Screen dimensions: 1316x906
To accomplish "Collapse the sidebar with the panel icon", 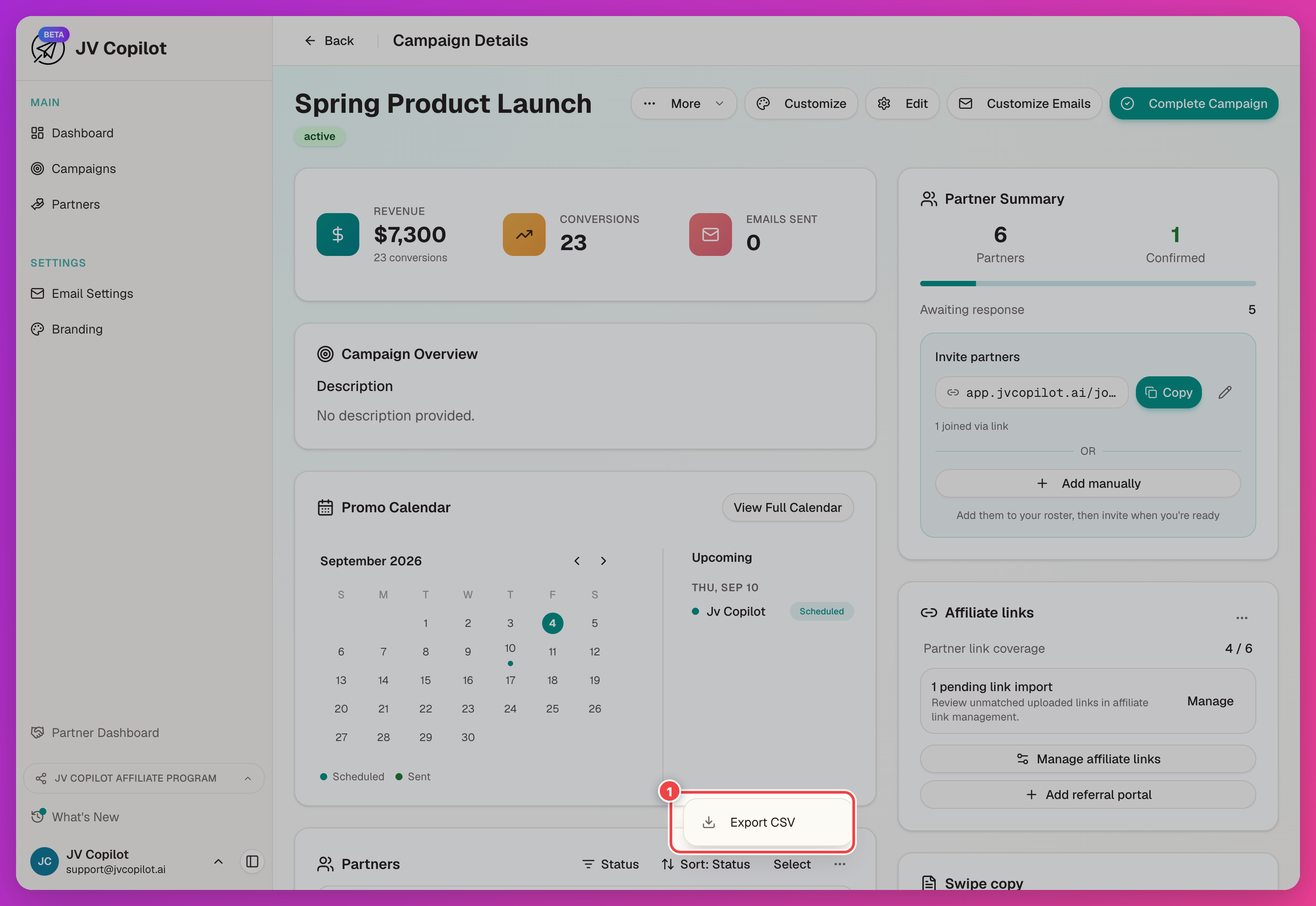I will 252,861.
